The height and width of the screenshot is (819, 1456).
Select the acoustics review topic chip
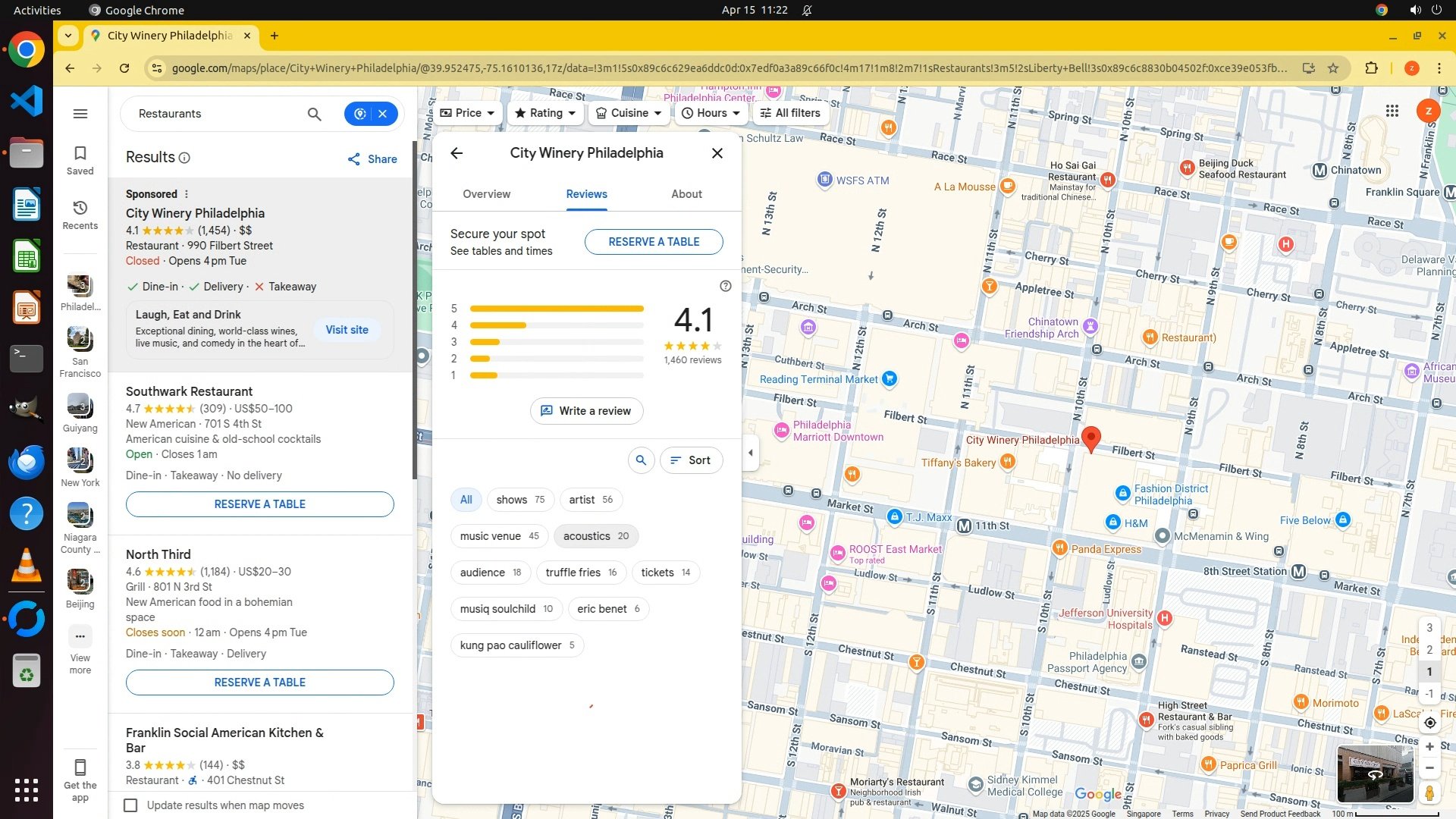595,536
